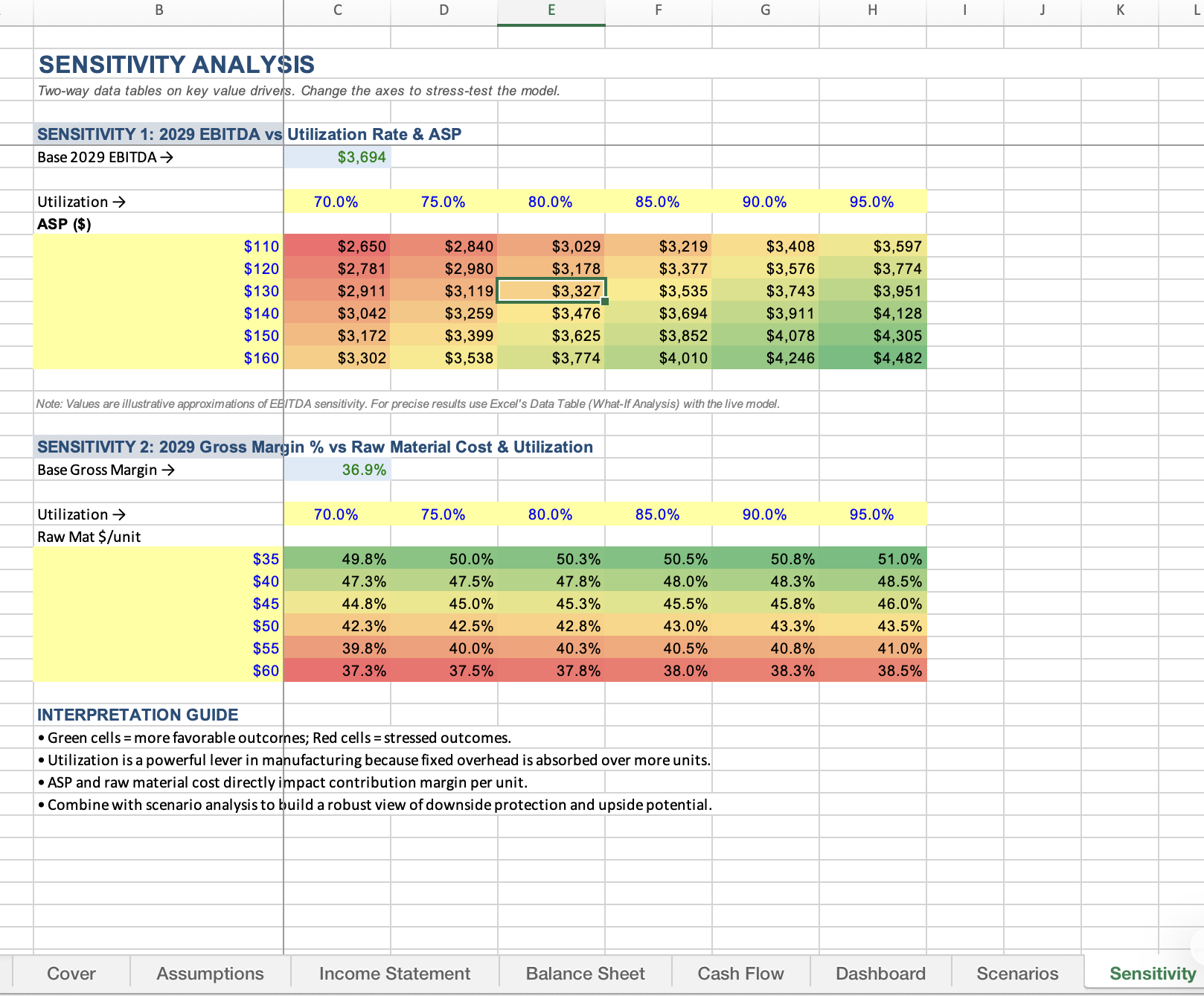Click the 38.5% gross margin cell
This screenshot has width=1204, height=996.
coord(873,671)
